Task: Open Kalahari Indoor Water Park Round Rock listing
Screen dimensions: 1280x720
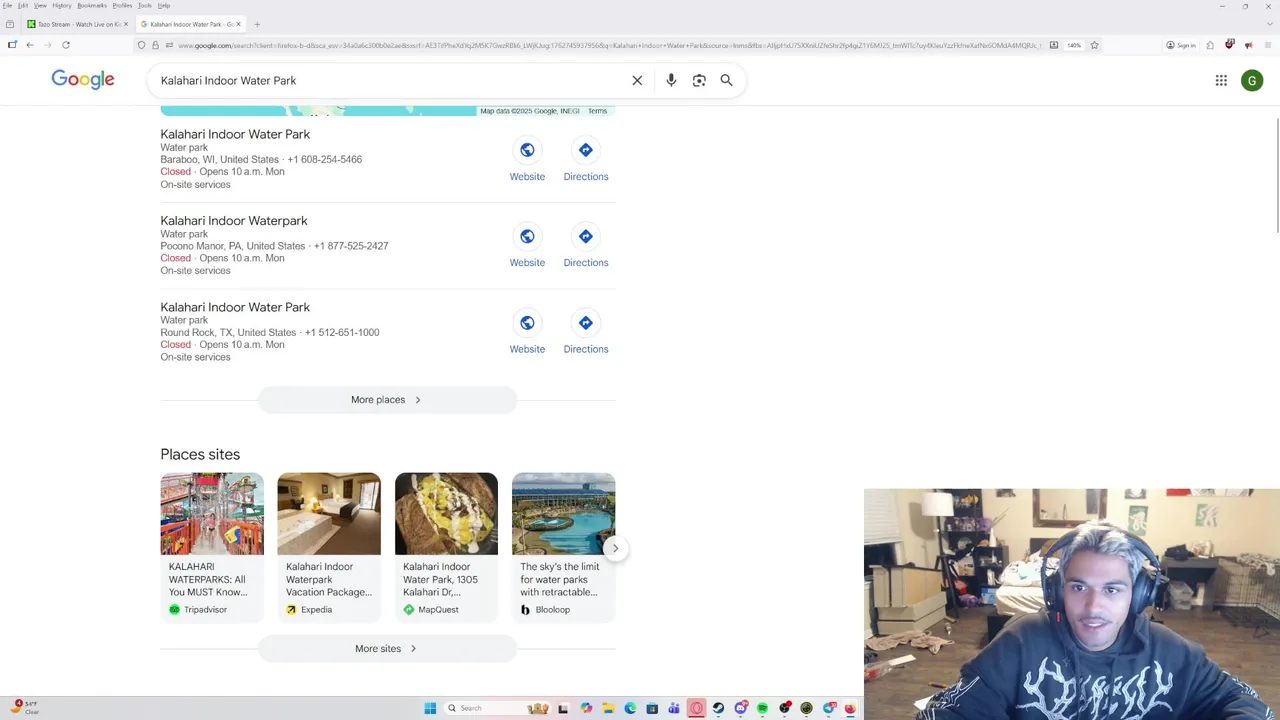Action: 235,307
